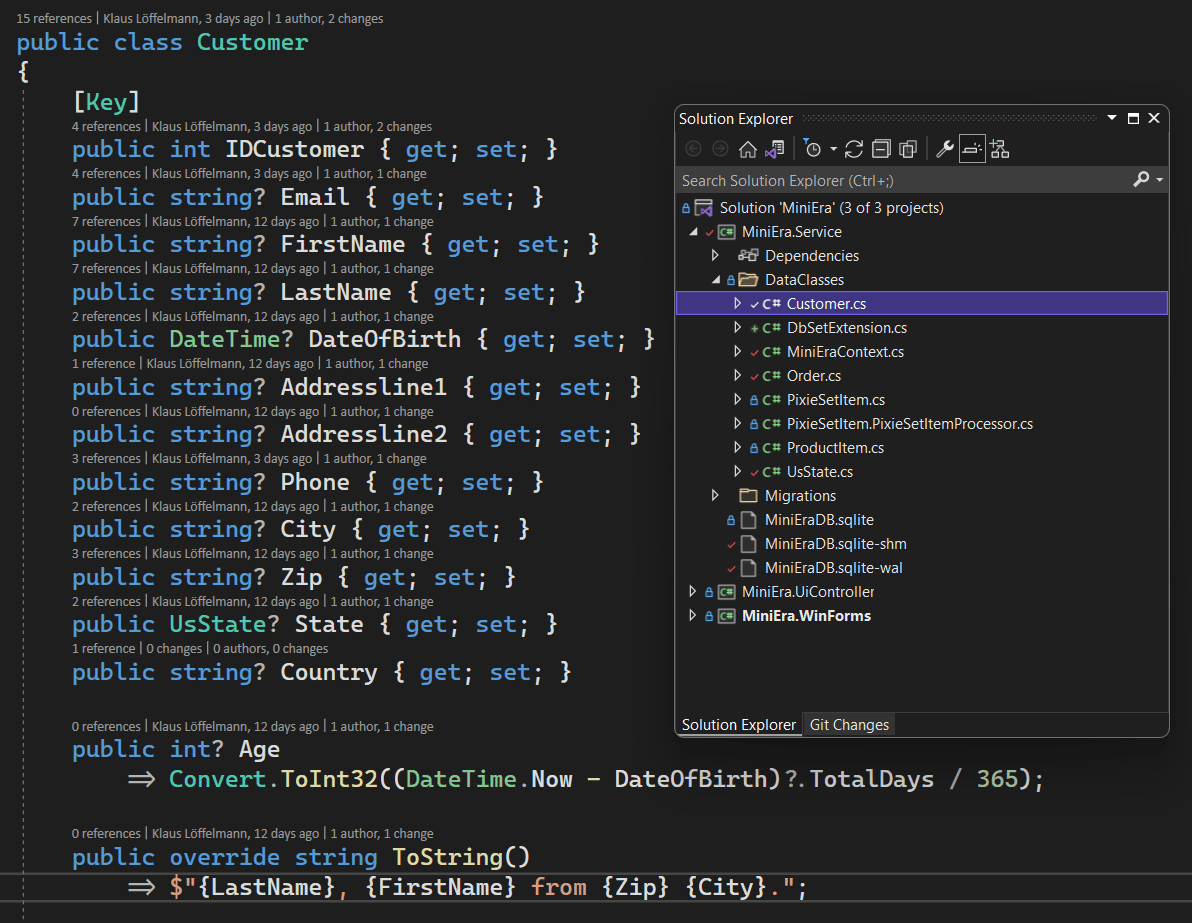
Task: Expand the Dependencies node
Action: coord(714,255)
